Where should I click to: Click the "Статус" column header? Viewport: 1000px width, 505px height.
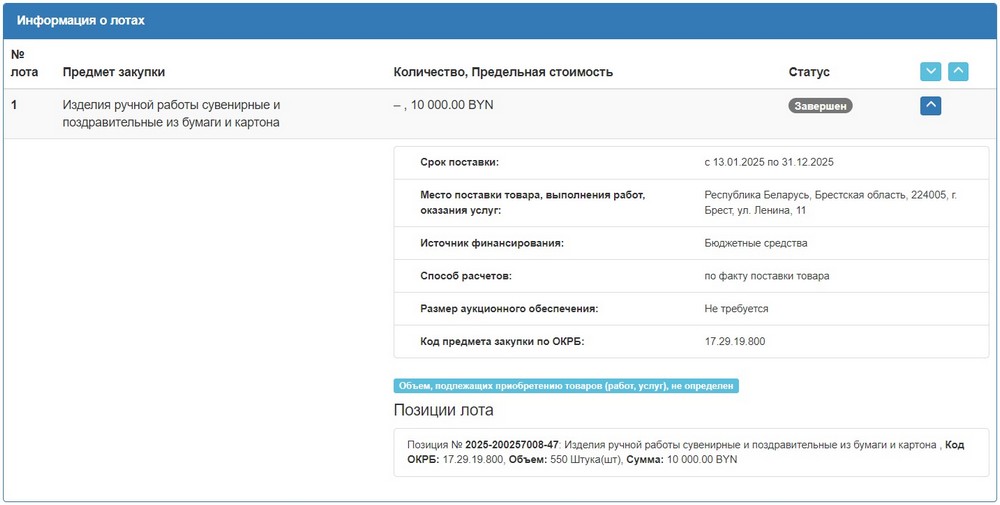pos(809,72)
